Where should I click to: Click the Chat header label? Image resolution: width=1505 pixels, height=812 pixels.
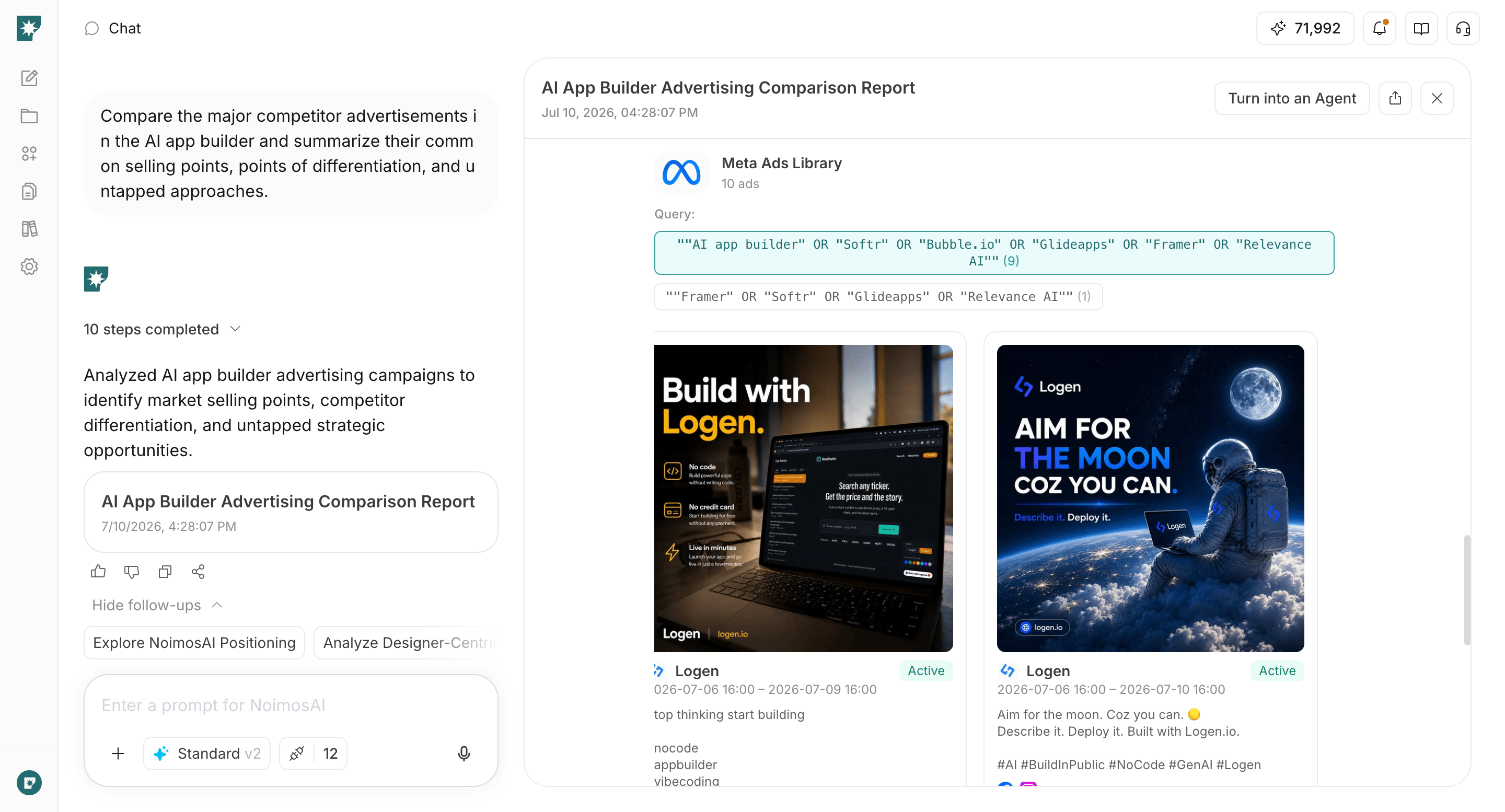pos(124,29)
